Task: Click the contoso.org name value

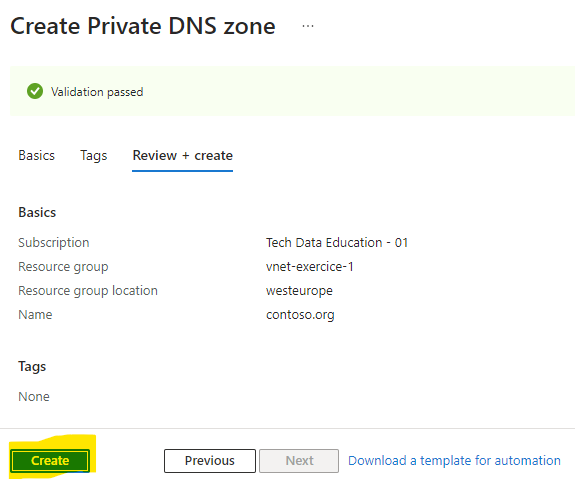Action: point(300,315)
